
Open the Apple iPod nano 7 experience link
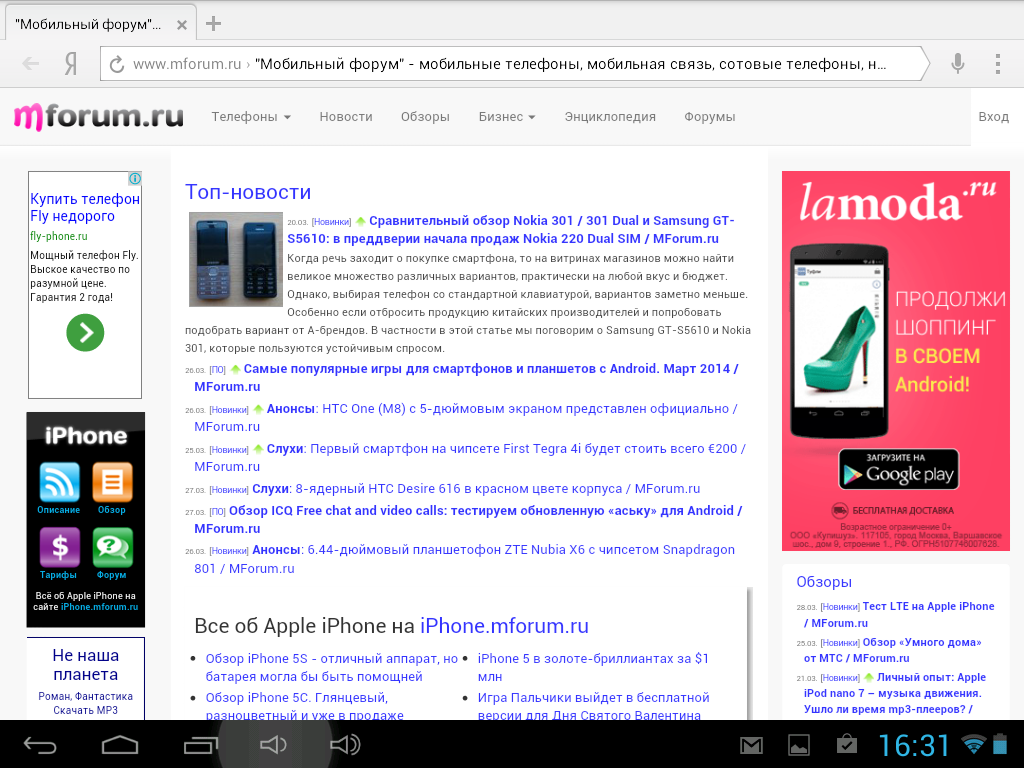point(895,693)
